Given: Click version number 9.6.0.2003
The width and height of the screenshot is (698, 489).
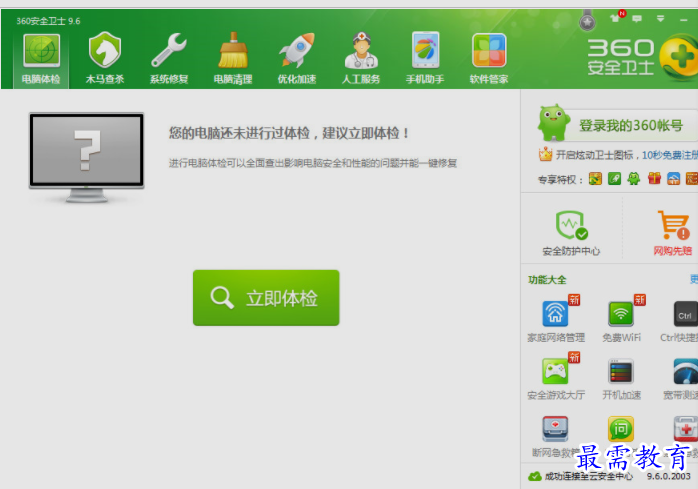Looking at the screenshot, I should [x=669, y=477].
